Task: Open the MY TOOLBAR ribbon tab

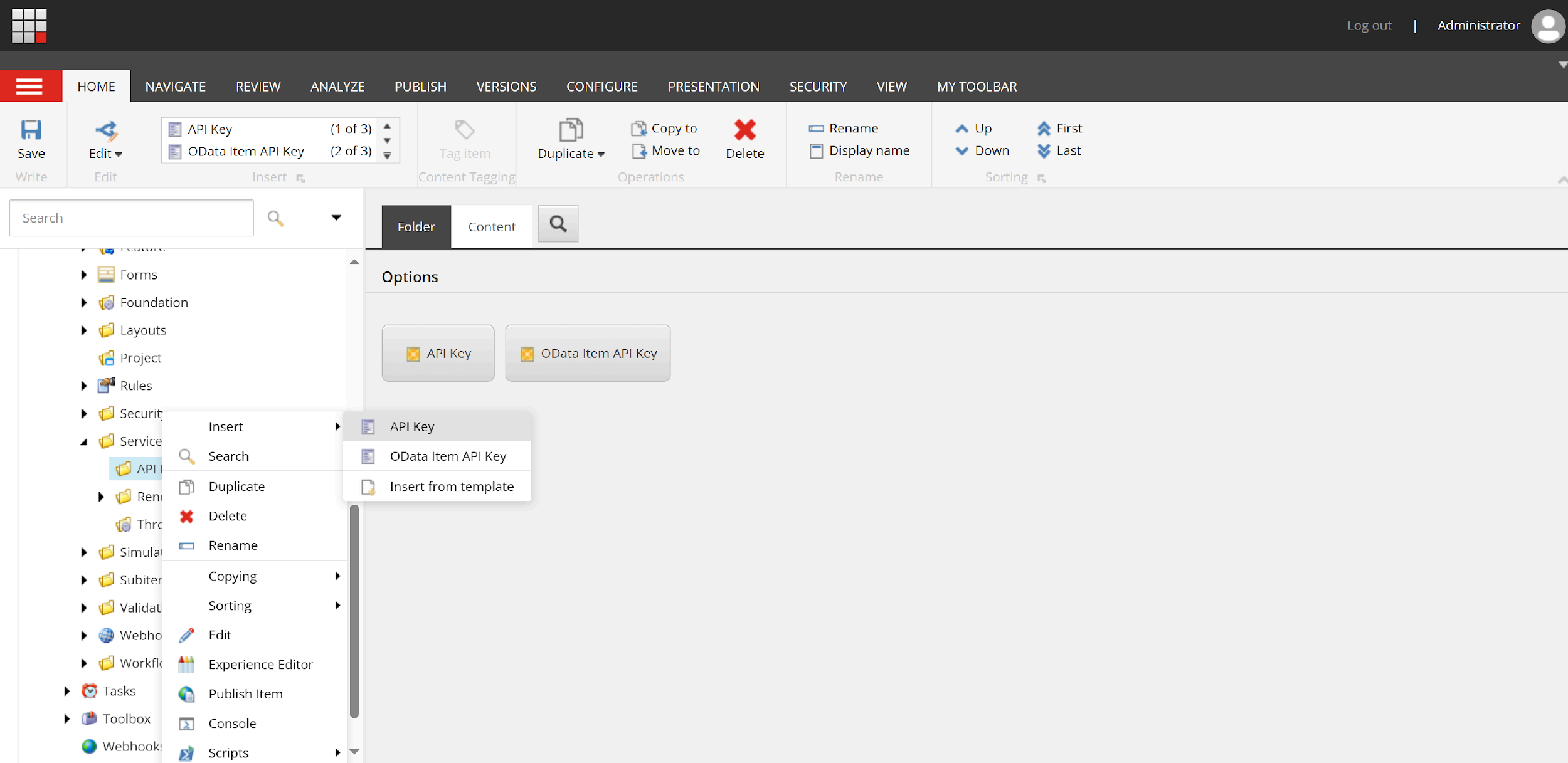Action: click(x=977, y=87)
